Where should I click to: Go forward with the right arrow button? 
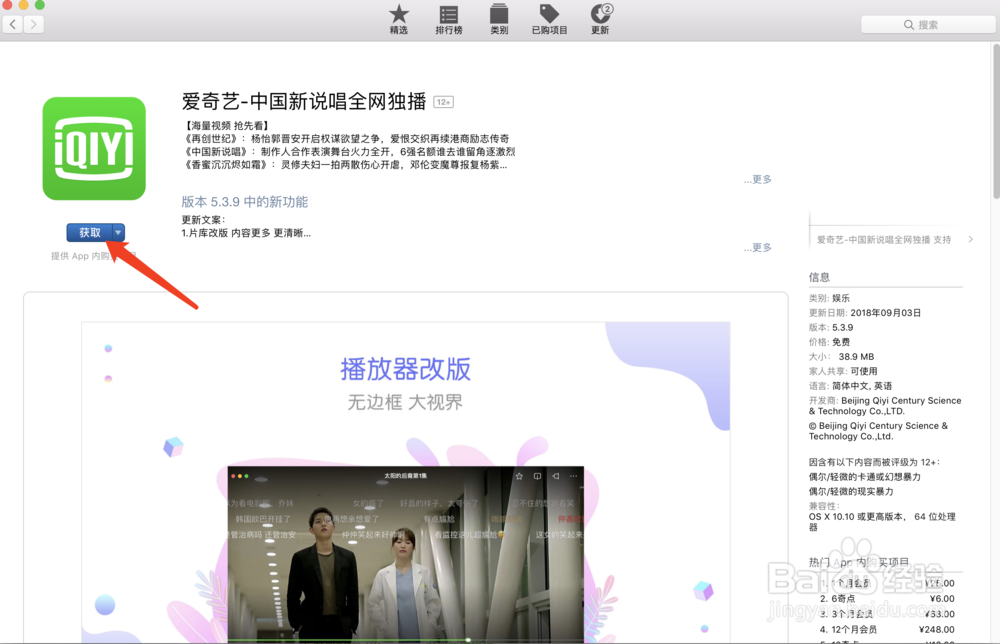tap(34, 25)
